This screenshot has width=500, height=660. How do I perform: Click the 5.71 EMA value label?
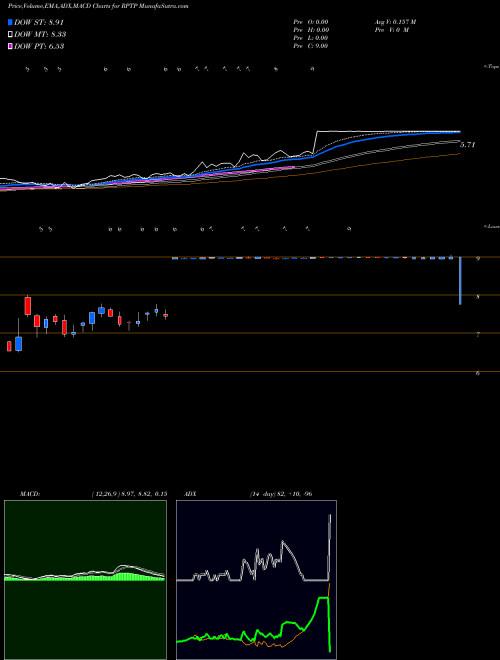tap(467, 145)
